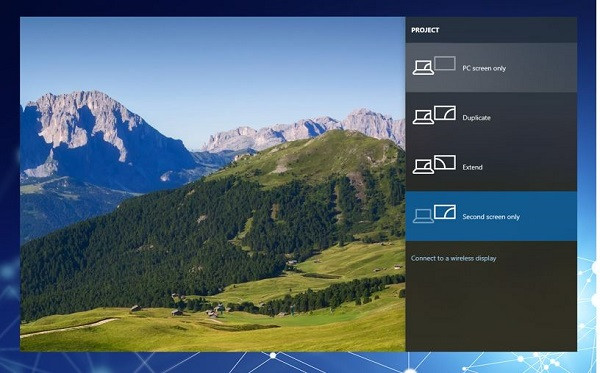Click the laptop icon in the Extend option
Screen dimensions: 600x373
coord(423,166)
